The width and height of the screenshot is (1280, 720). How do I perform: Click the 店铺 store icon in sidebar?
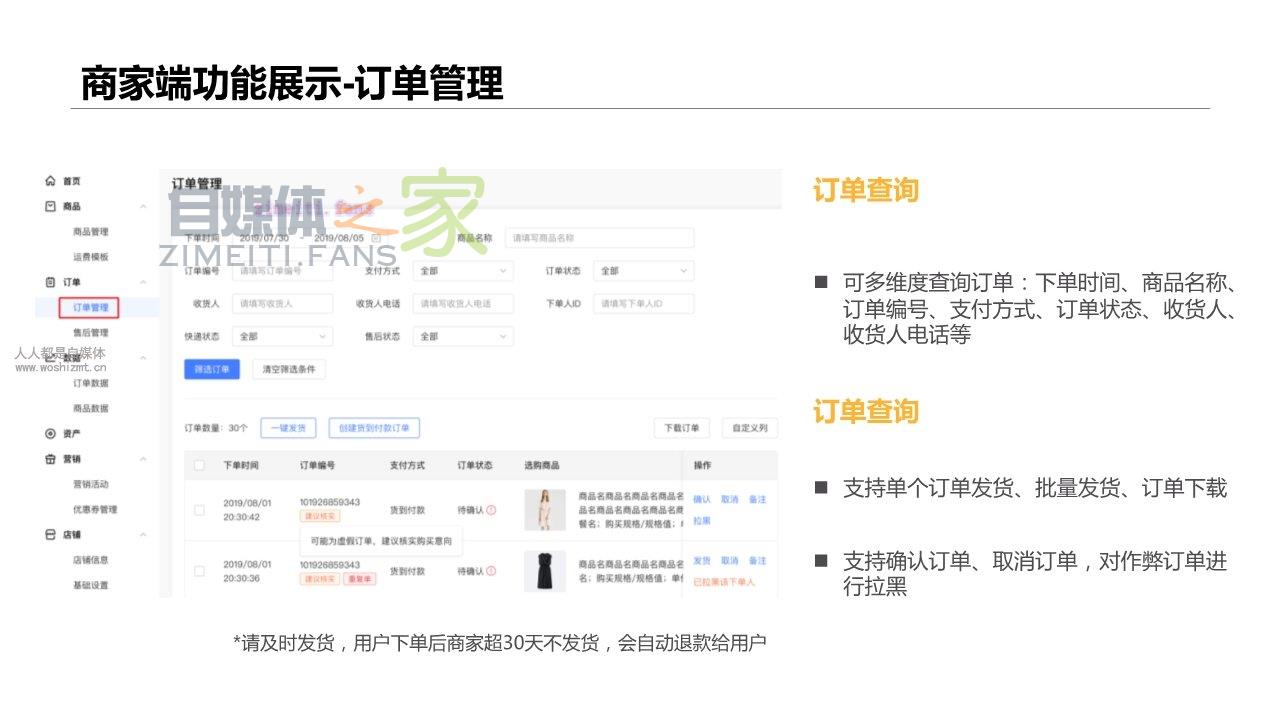tap(50, 535)
